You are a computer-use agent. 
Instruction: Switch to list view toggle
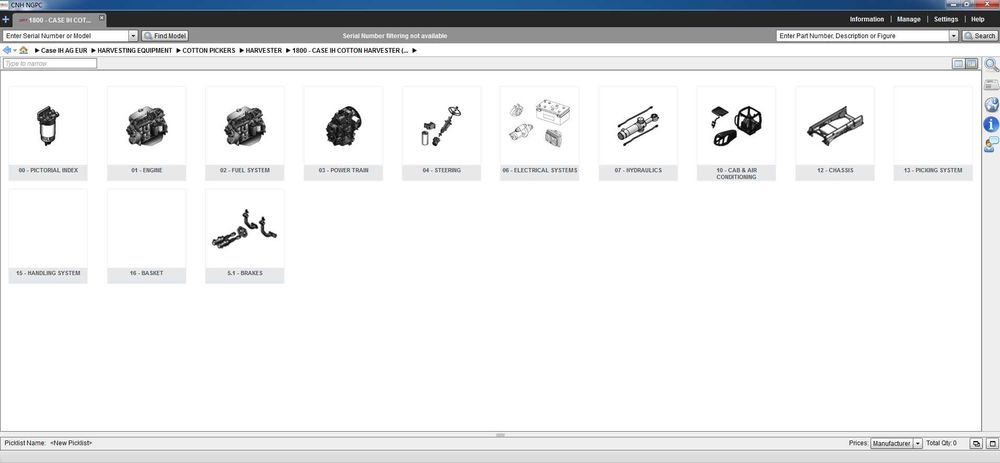tap(959, 63)
